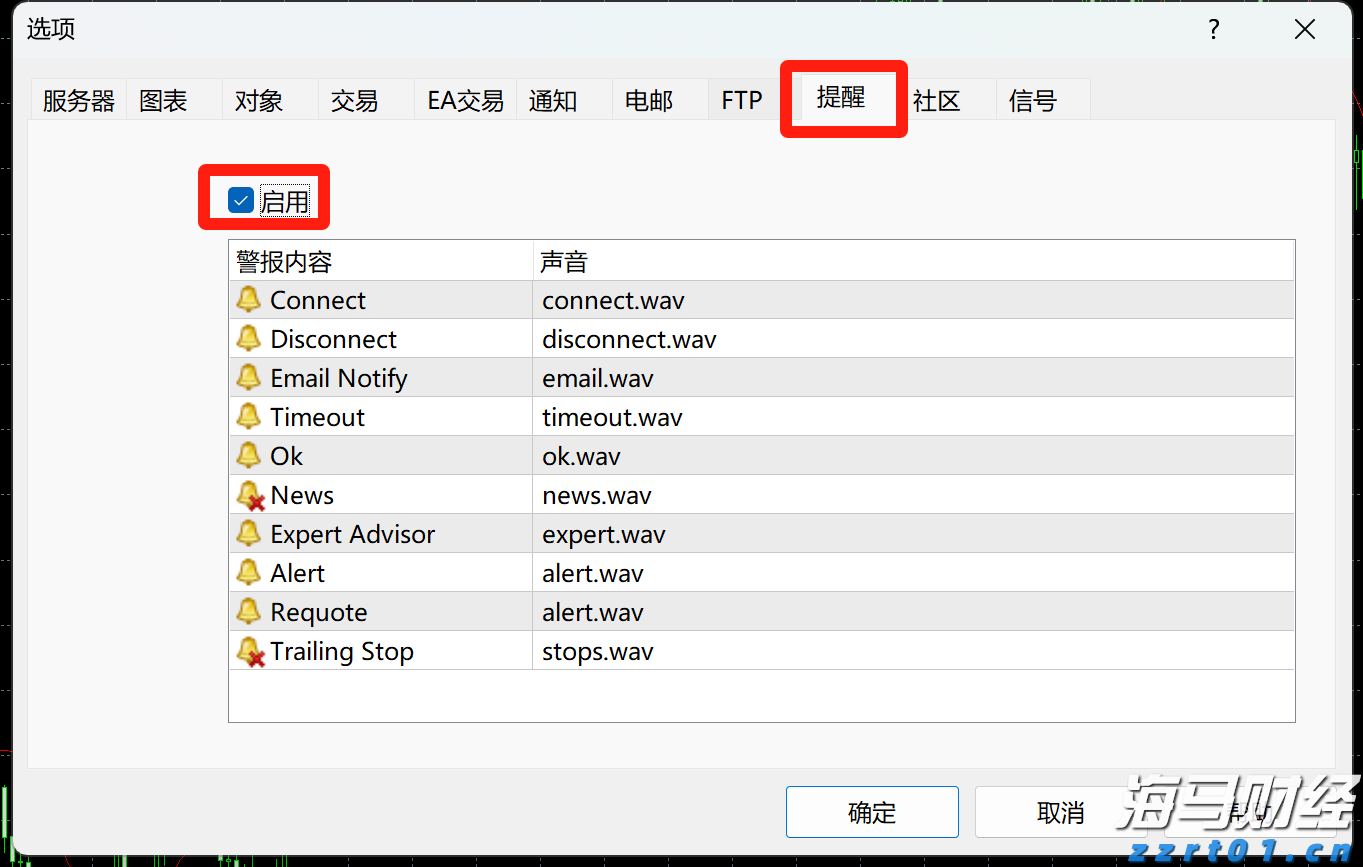Image resolution: width=1363 pixels, height=867 pixels.
Task: Uncheck the 启用 checkbox
Action: [x=240, y=199]
